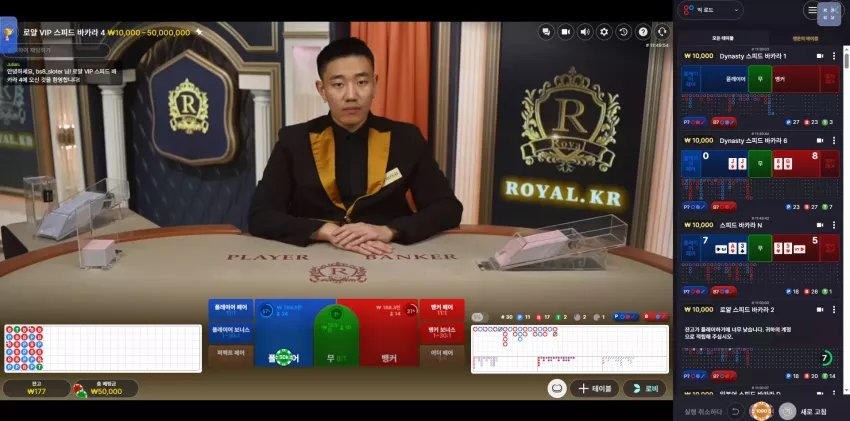Open the help question mark icon
Screen dimensions: 850x421
point(643,32)
